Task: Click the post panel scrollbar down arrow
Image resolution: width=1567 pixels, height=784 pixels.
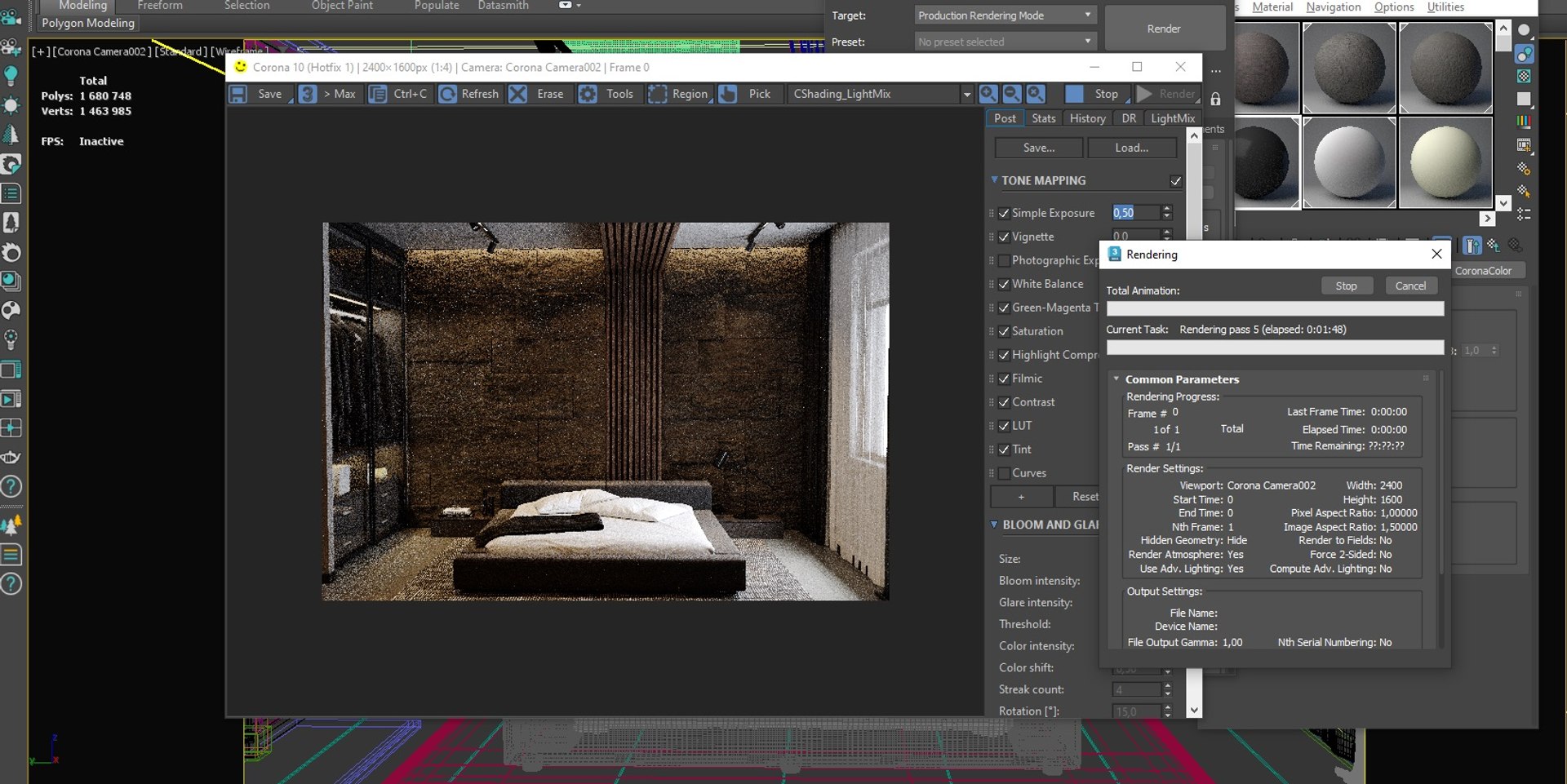Action: tap(1194, 711)
